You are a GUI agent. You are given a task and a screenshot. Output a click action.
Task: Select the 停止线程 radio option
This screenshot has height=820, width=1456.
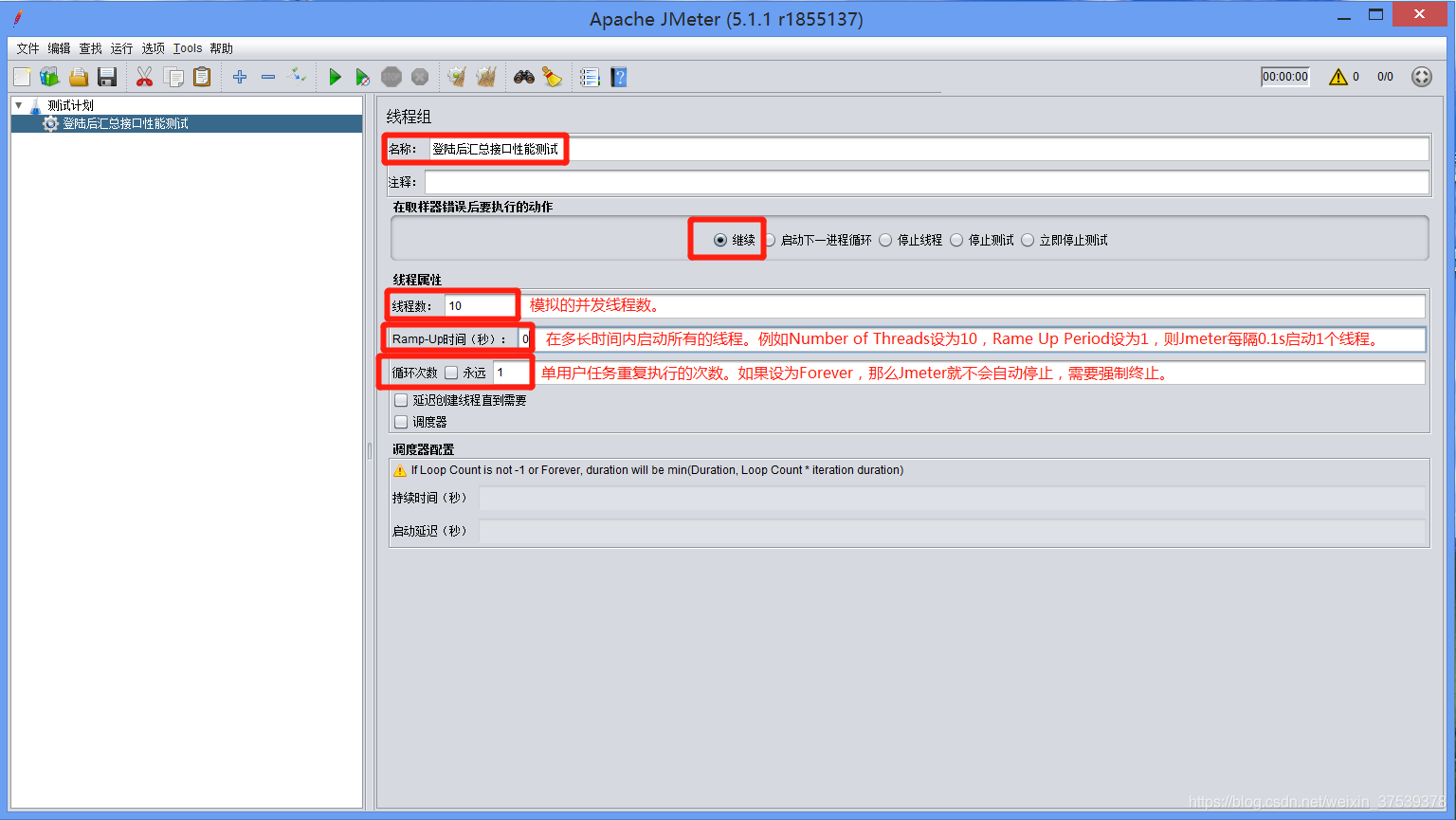pyautogui.click(x=885, y=240)
